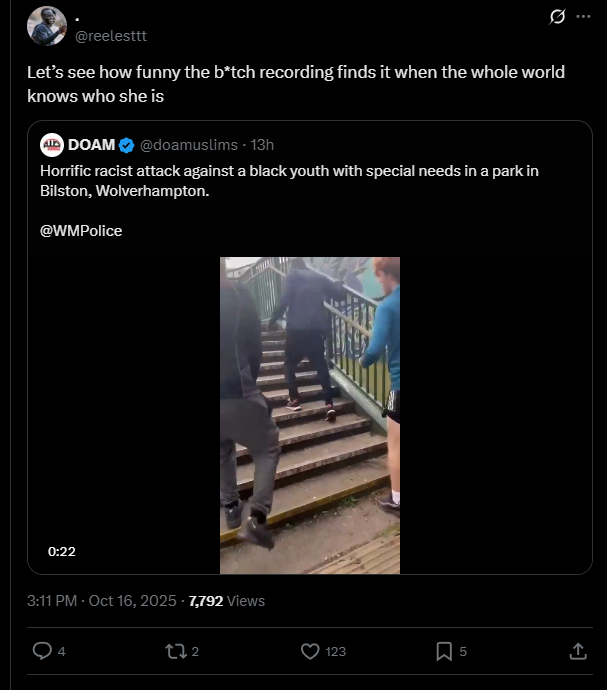Open the three-dot more options menu
The width and height of the screenshot is (607, 690).
click(x=583, y=17)
